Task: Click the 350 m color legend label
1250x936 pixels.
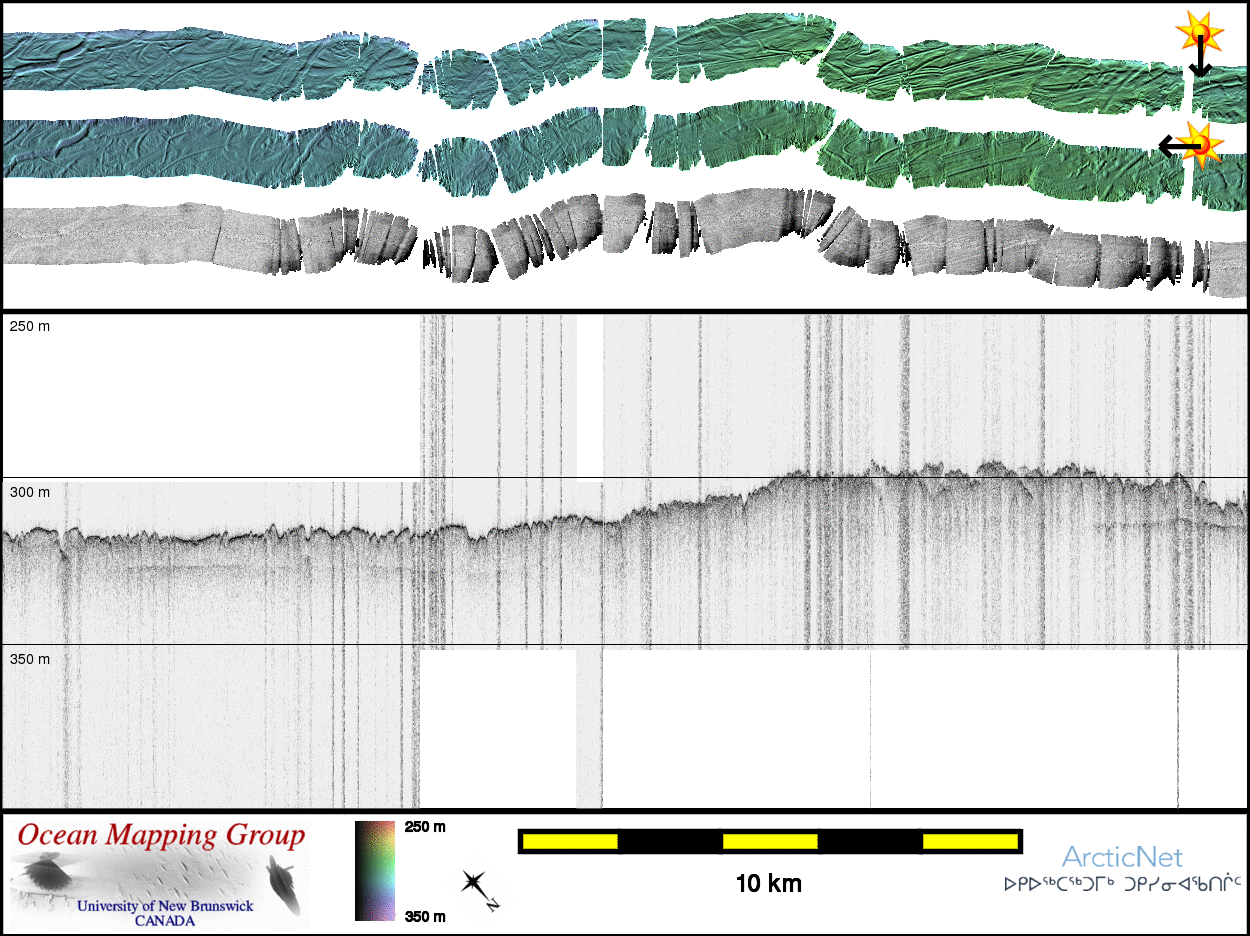Action: tap(425, 915)
